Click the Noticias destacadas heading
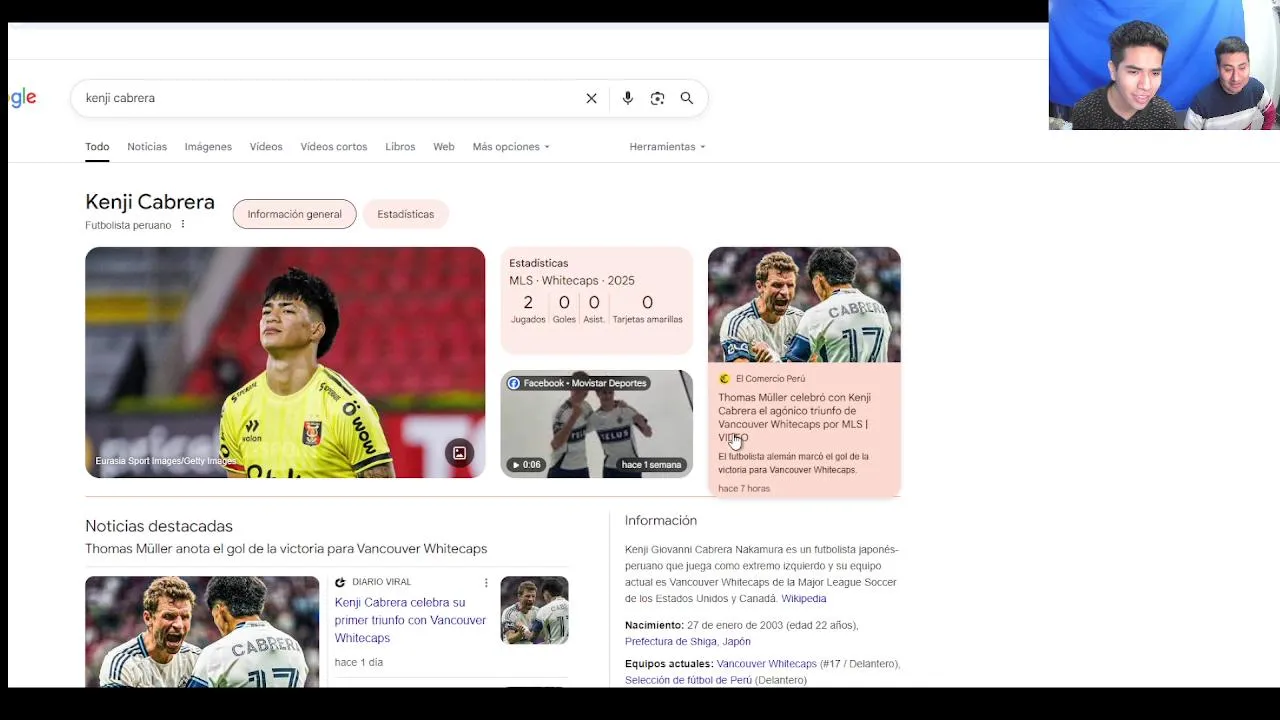1280x720 pixels. point(159,526)
